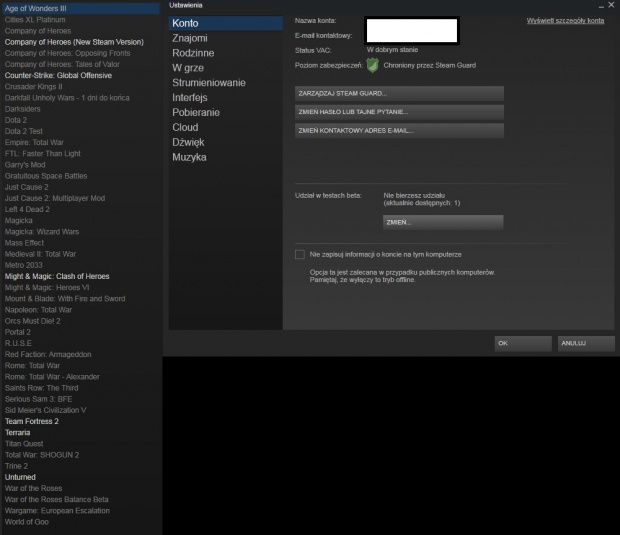Choose Gratuitous Space Battles

46,176
